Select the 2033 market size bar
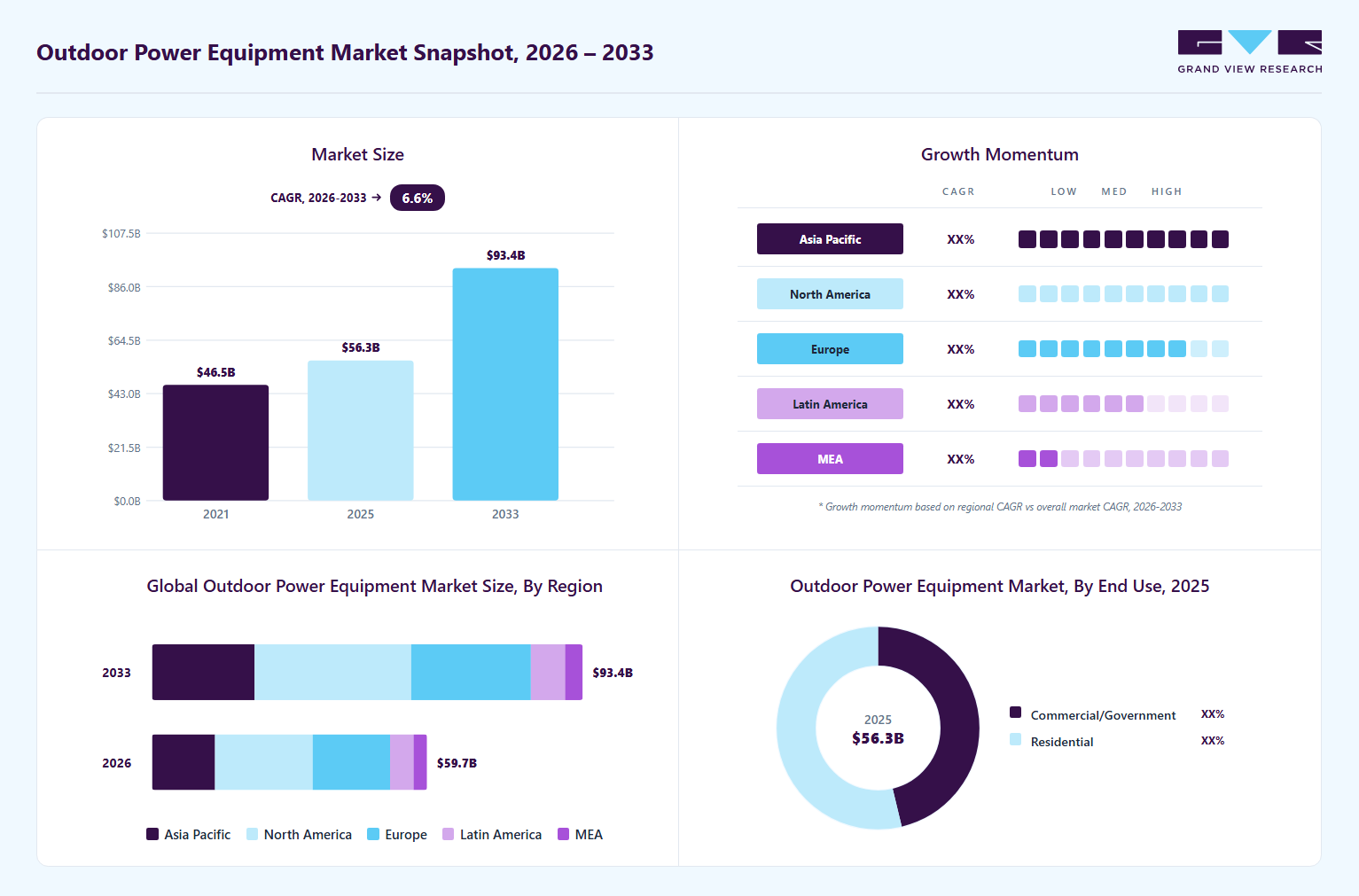This screenshot has width=1359, height=896. 505,385
